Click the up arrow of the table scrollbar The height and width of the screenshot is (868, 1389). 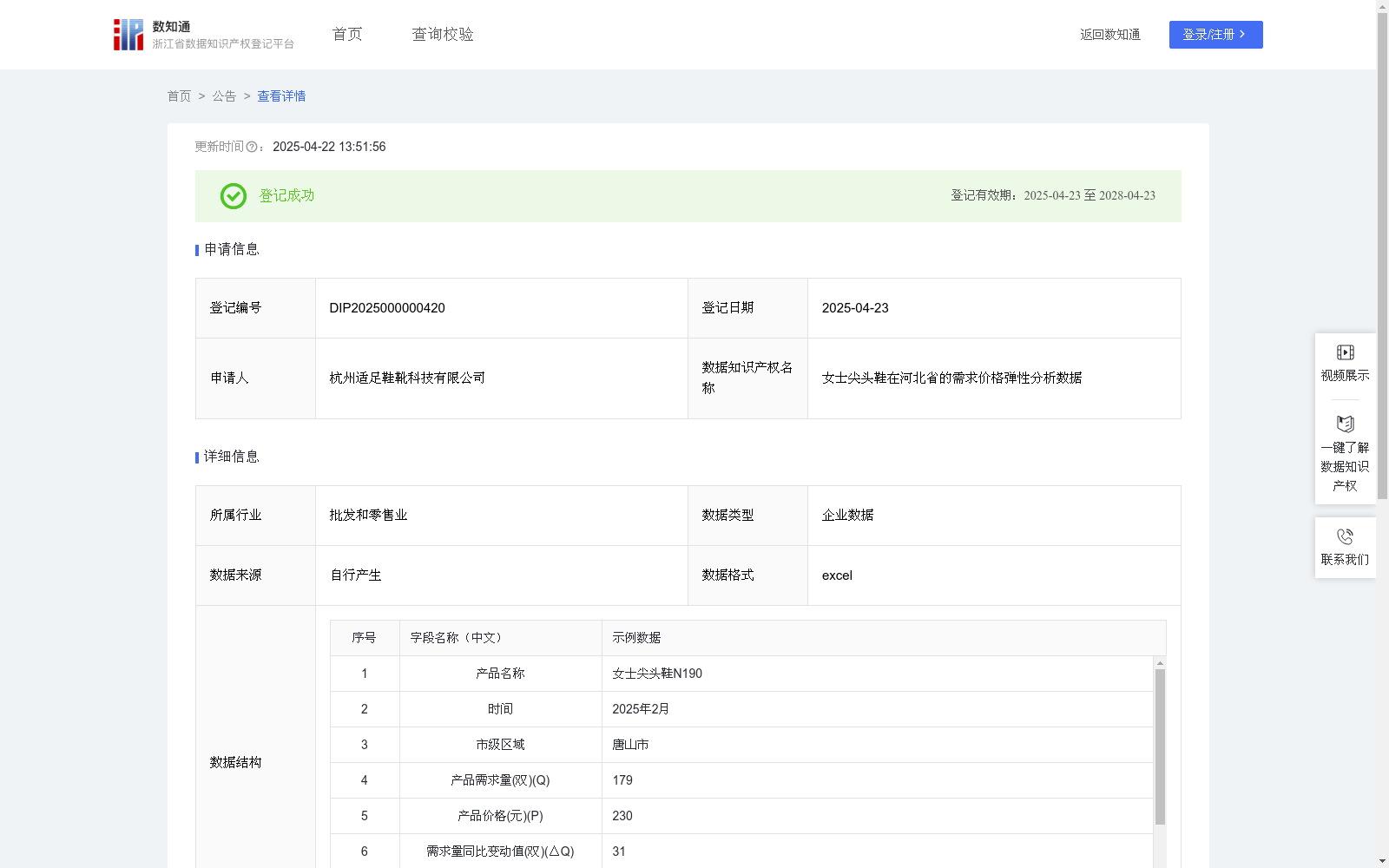click(1160, 663)
